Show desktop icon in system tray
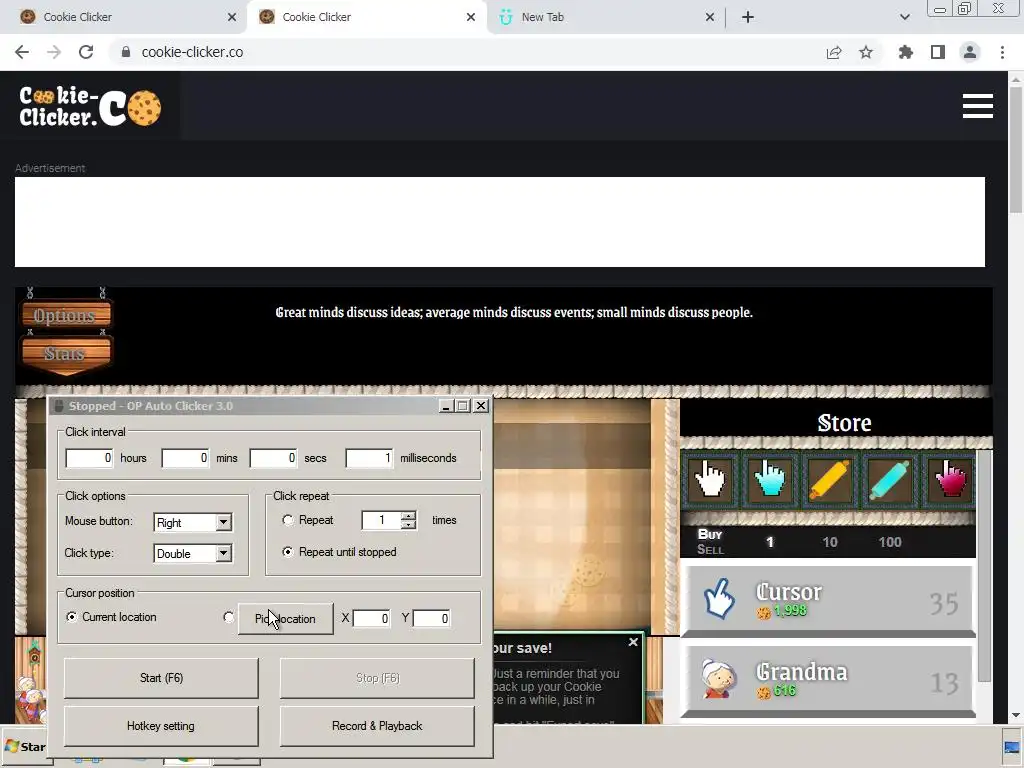 [x=1012, y=747]
